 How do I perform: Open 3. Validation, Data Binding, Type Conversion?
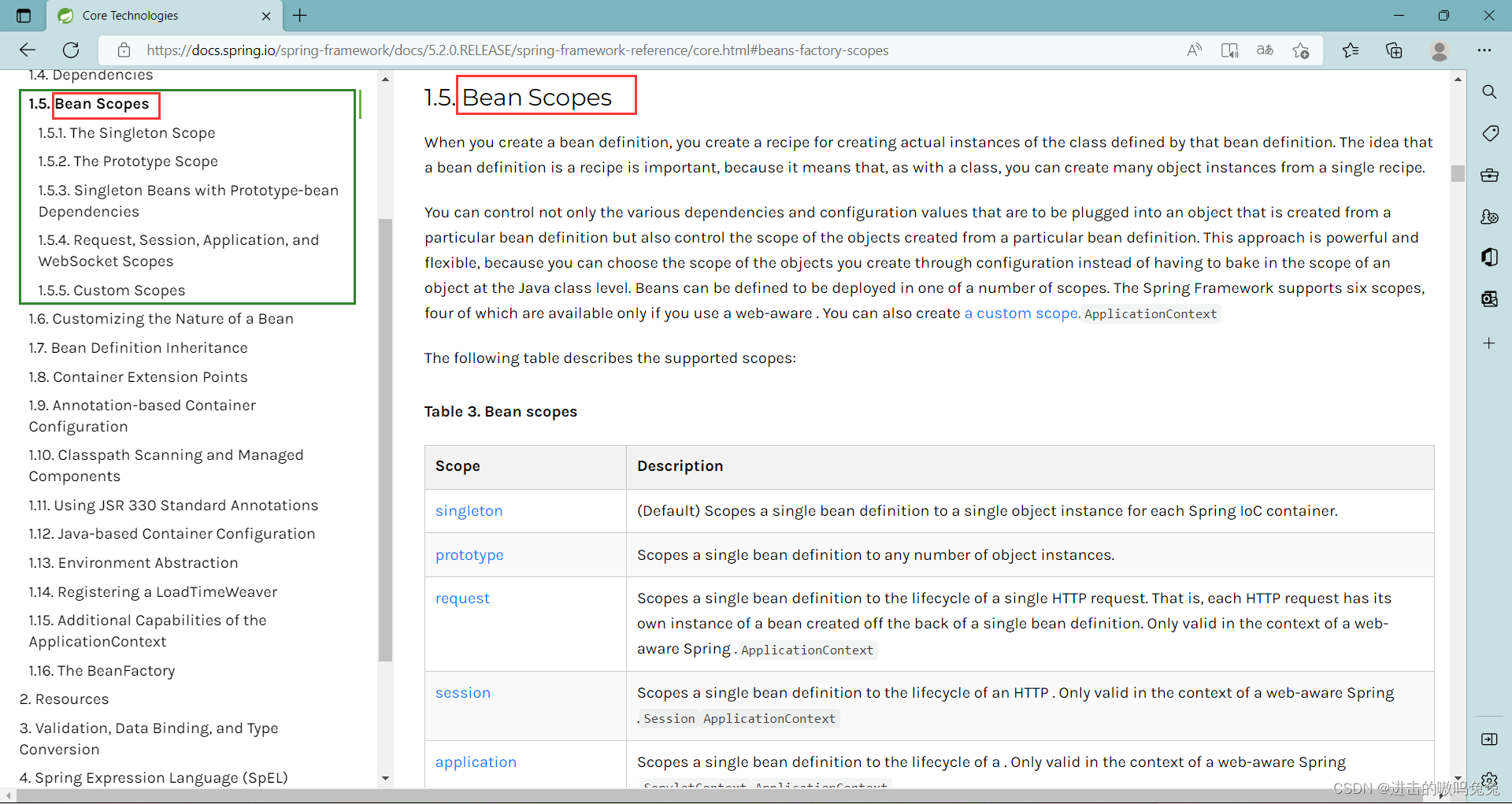(149, 739)
